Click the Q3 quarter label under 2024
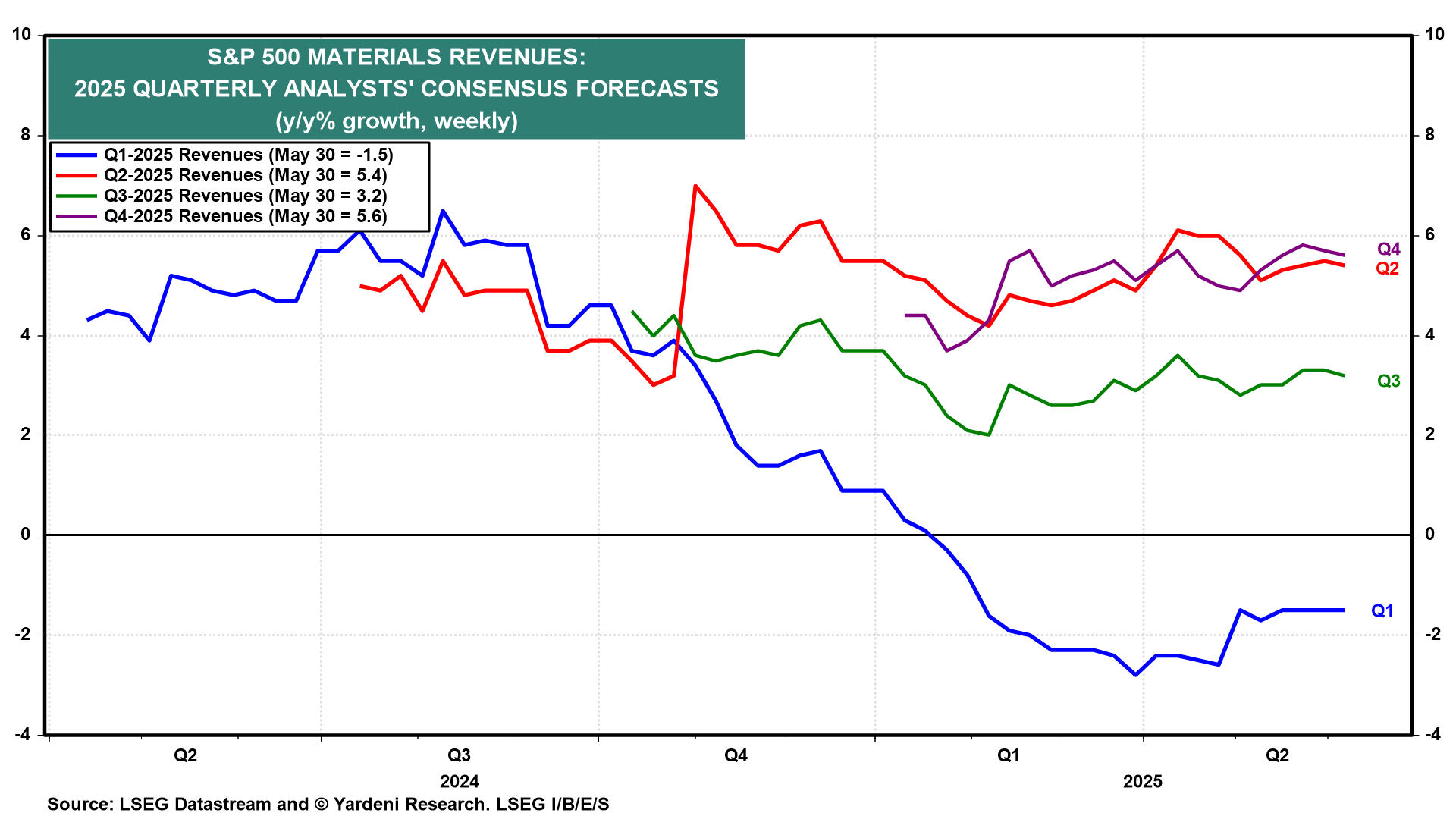 click(459, 755)
